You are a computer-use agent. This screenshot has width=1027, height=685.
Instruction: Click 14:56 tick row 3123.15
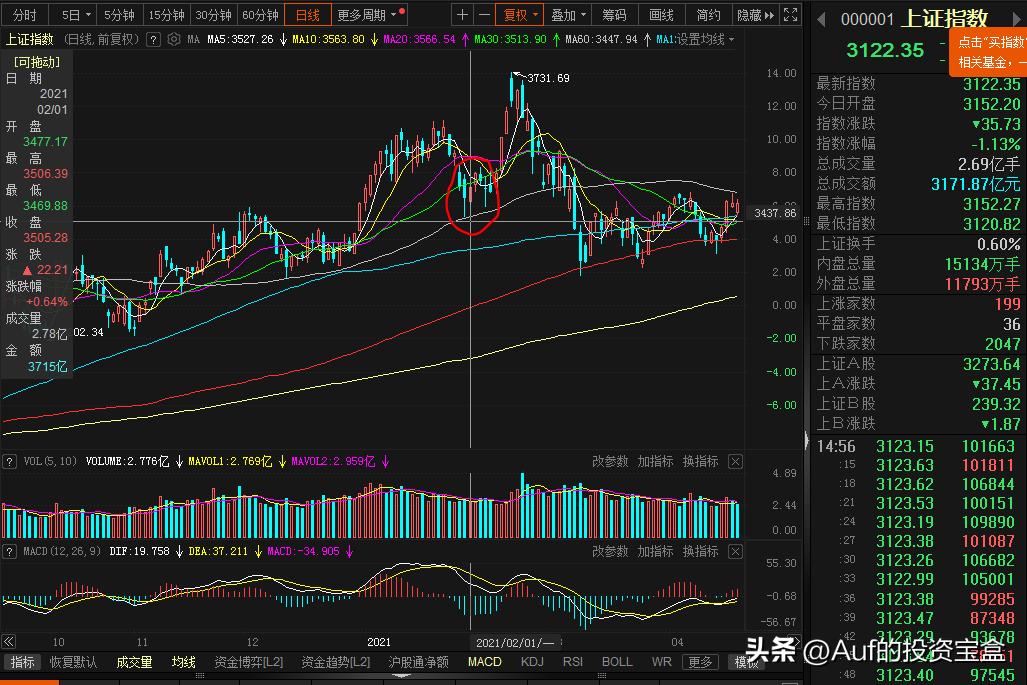pyautogui.click(x=916, y=447)
